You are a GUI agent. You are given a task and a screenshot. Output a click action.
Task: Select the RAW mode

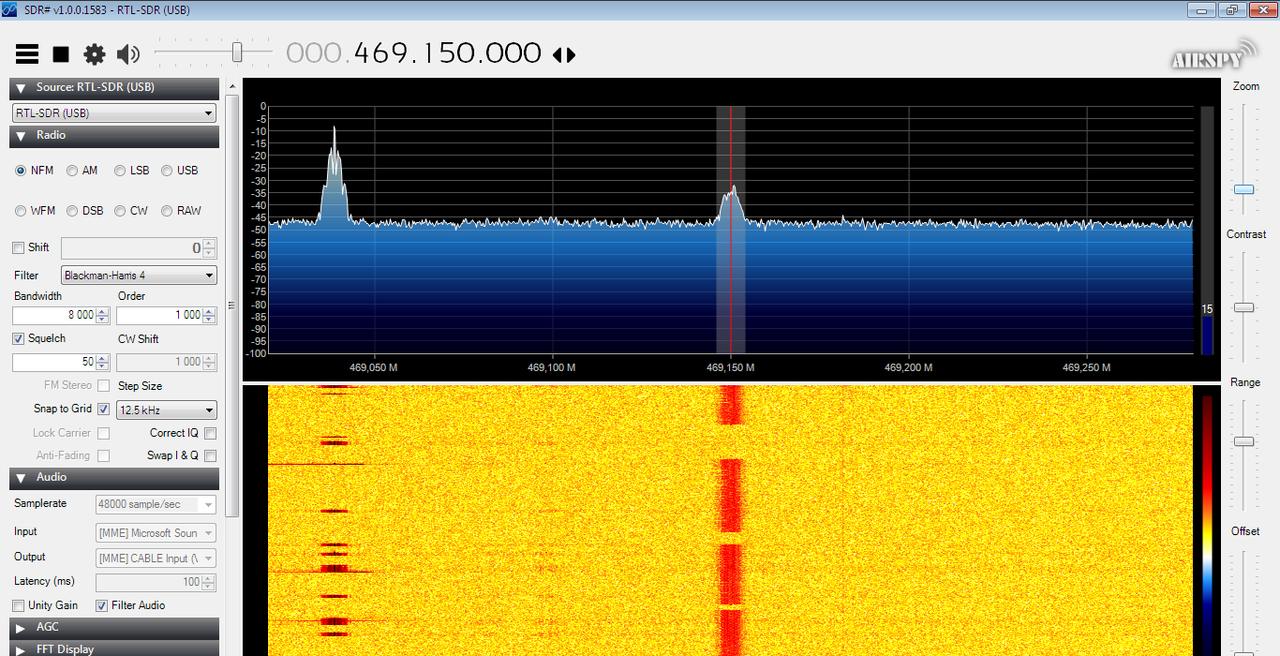[167, 211]
